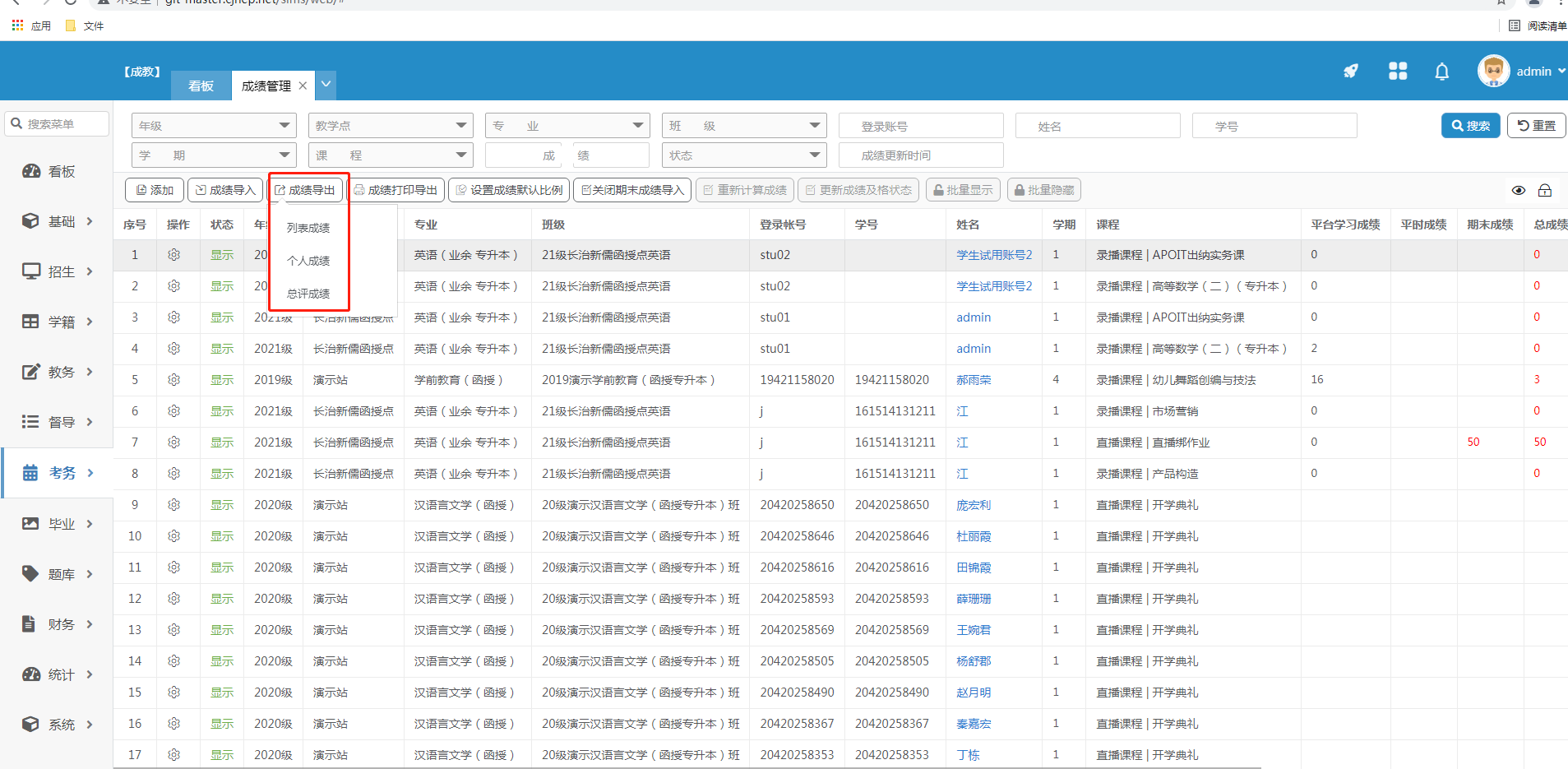Viewport: 1568px width, 769px height.
Task: Expand the 教学点 dropdown
Action: click(x=390, y=126)
